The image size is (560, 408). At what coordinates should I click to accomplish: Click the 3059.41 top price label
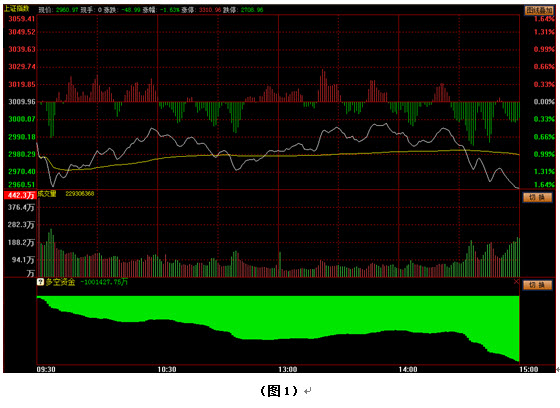click(x=22, y=19)
